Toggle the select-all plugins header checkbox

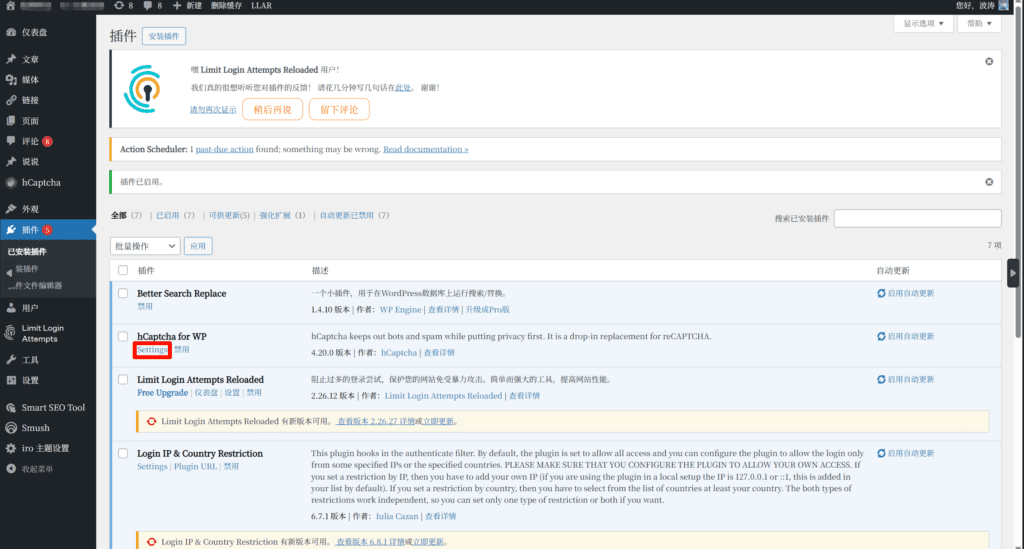pos(123,271)
